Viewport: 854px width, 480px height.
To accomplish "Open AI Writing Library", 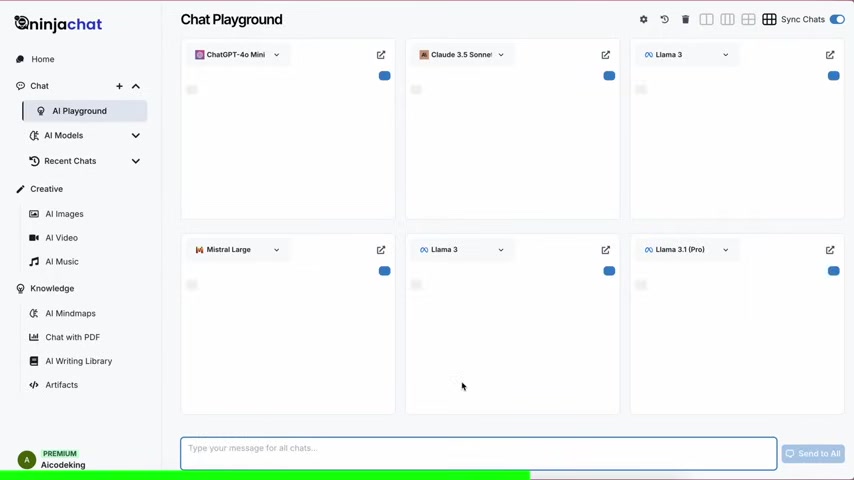I will point(78,361).
